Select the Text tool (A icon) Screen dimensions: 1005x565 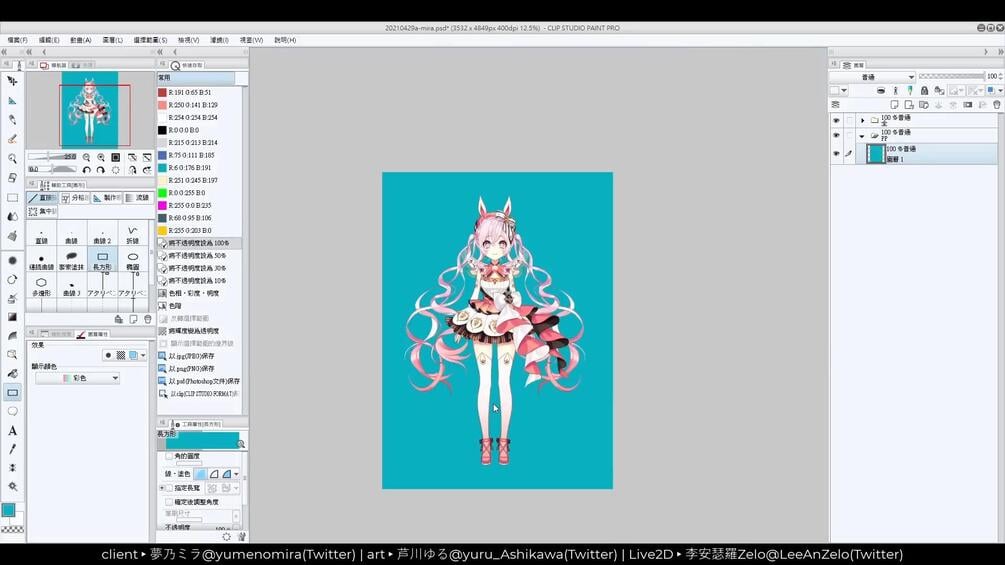12,430
